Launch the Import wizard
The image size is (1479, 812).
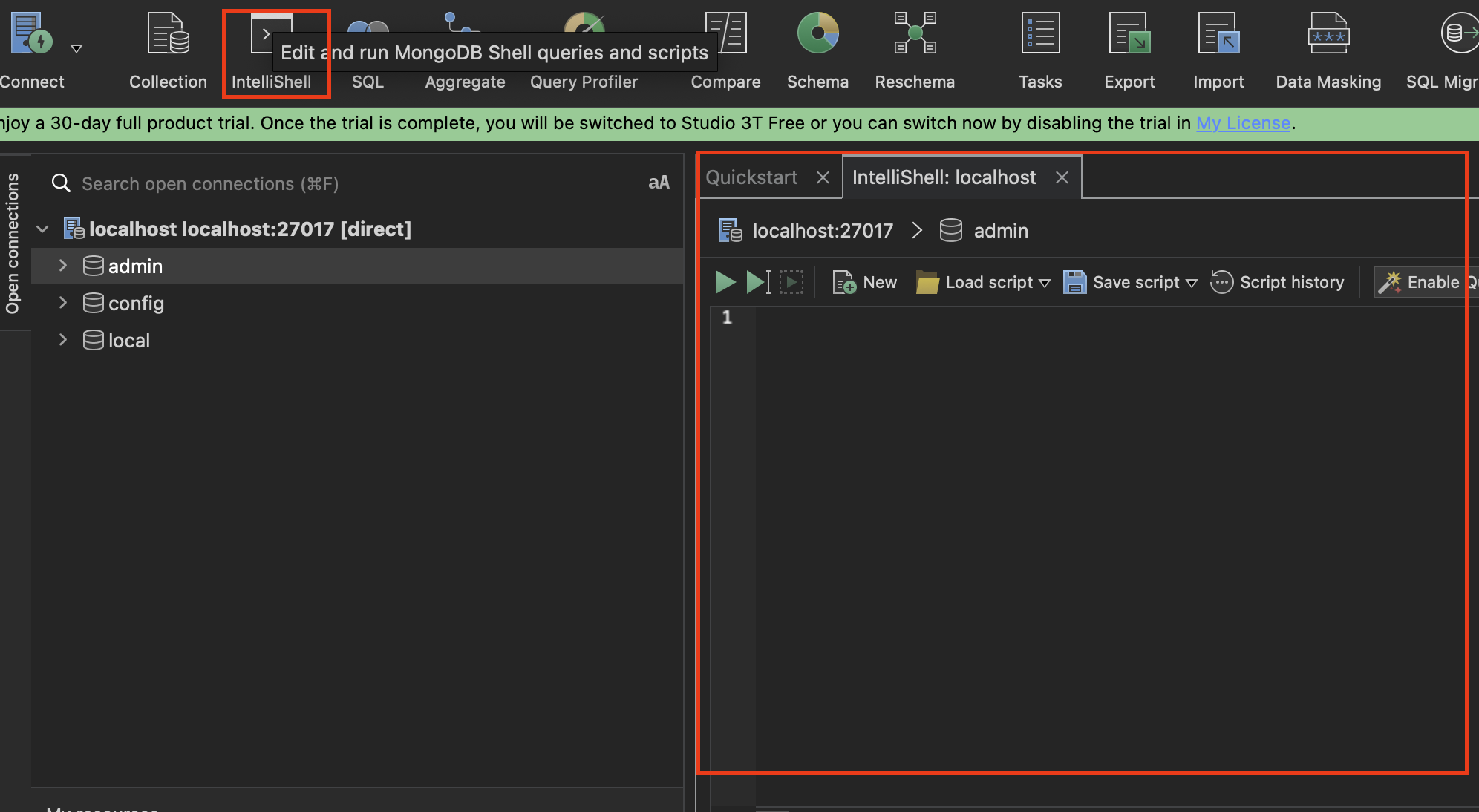click(1218, 50)
